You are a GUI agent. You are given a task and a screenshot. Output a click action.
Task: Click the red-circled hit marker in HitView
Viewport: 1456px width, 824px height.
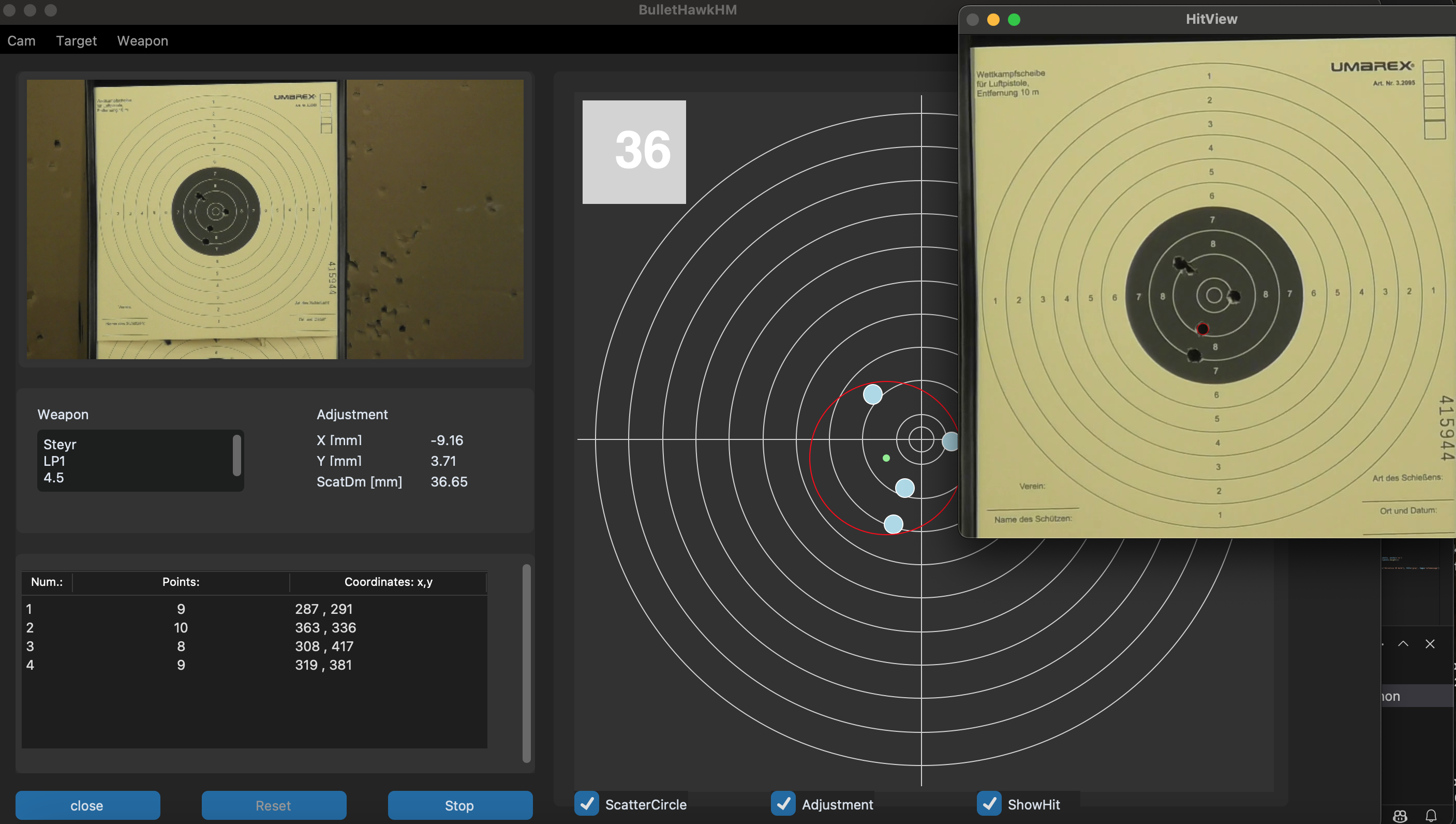(x=1202, y=329)
